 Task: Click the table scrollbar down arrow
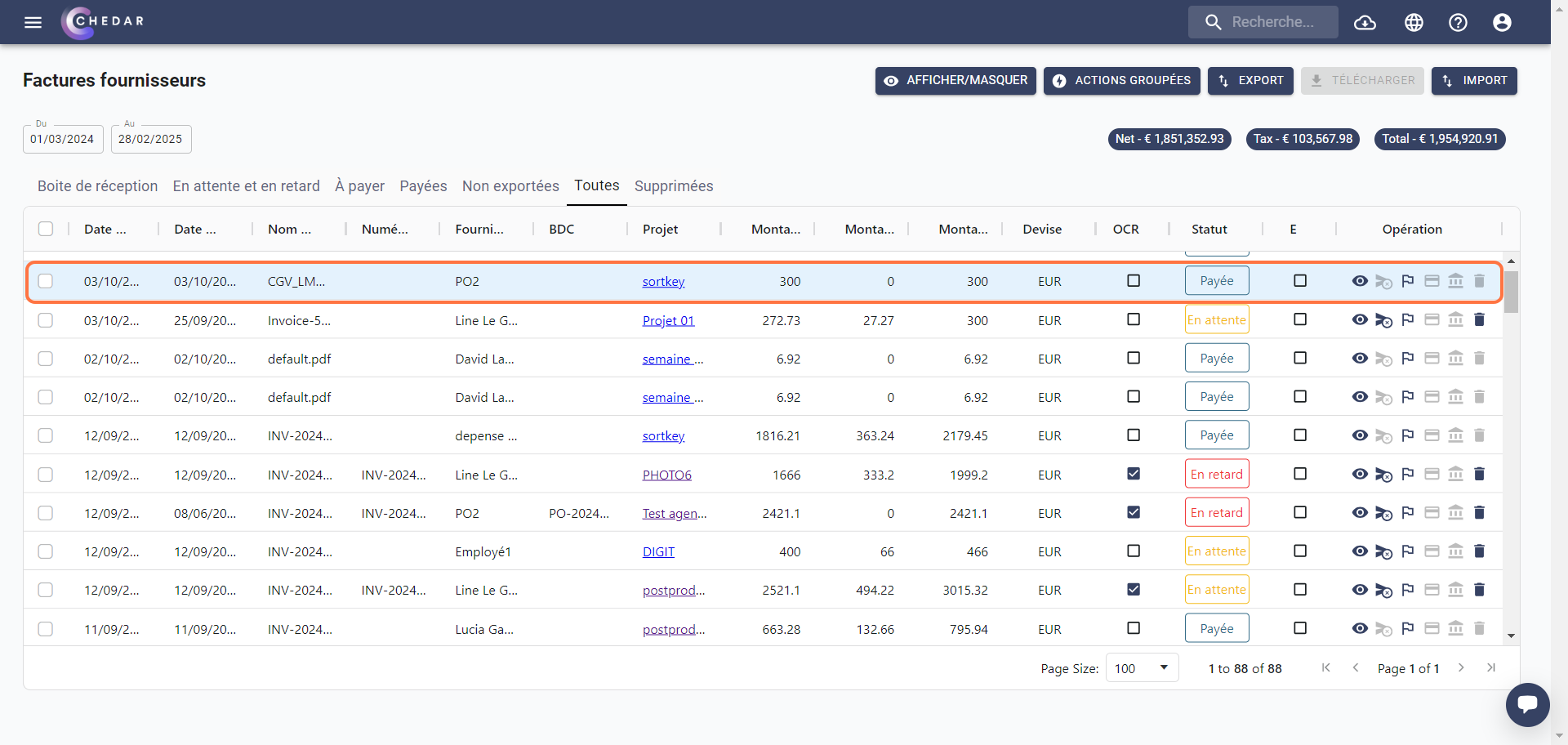(1512, 636)
